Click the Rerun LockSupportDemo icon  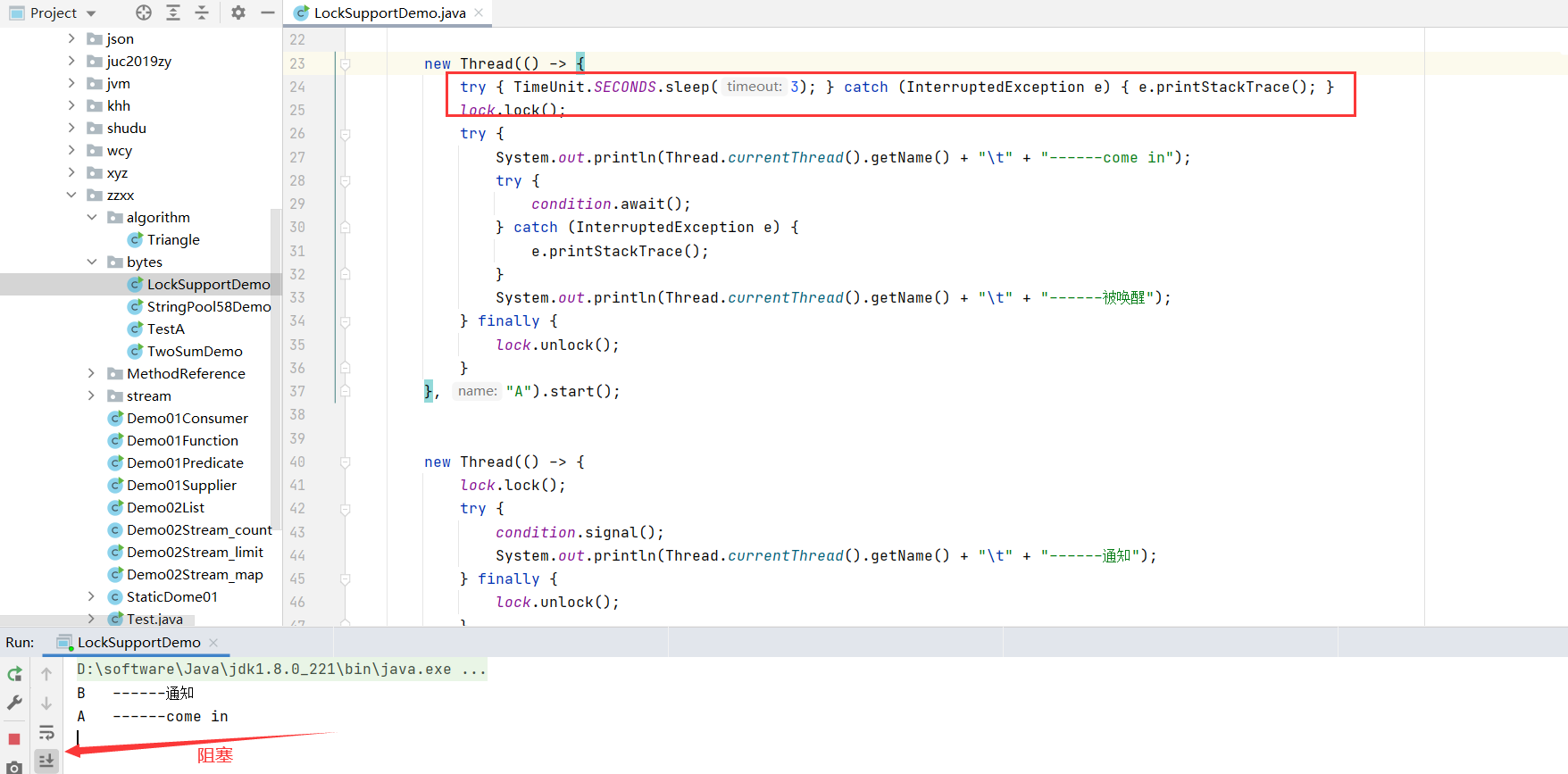(14, 674)
